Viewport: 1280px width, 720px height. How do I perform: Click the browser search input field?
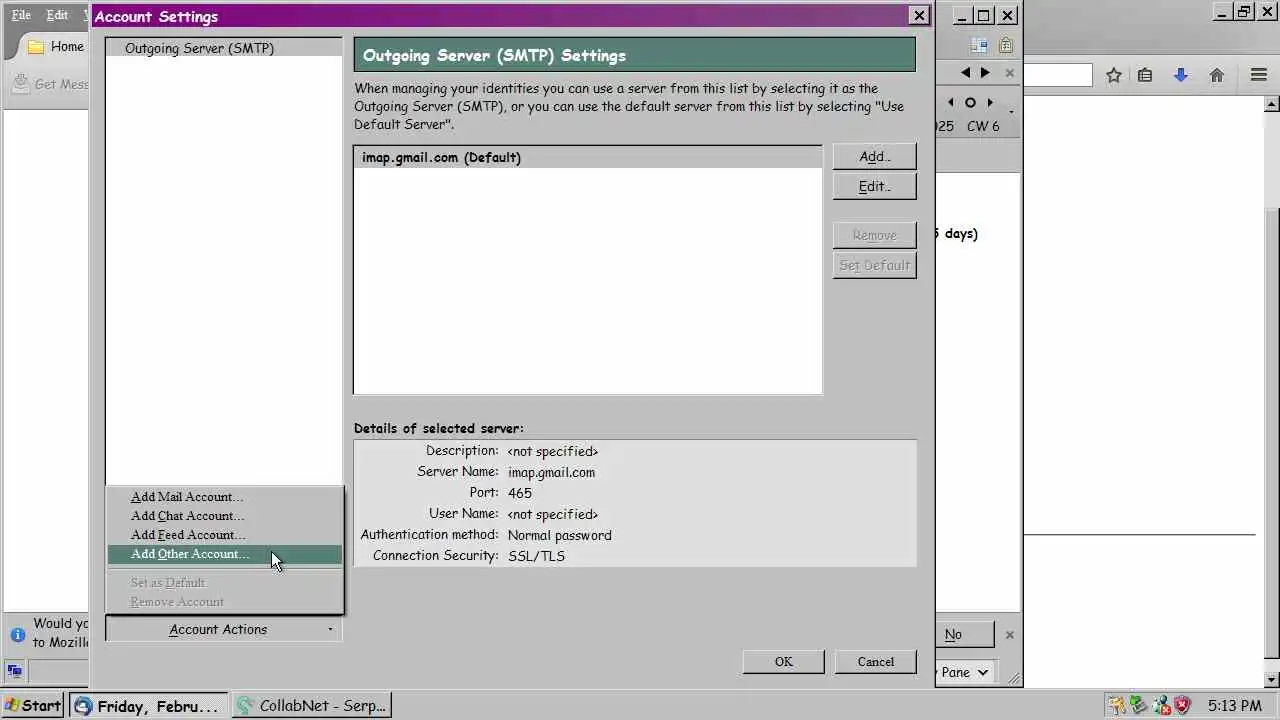(1057, 75)
